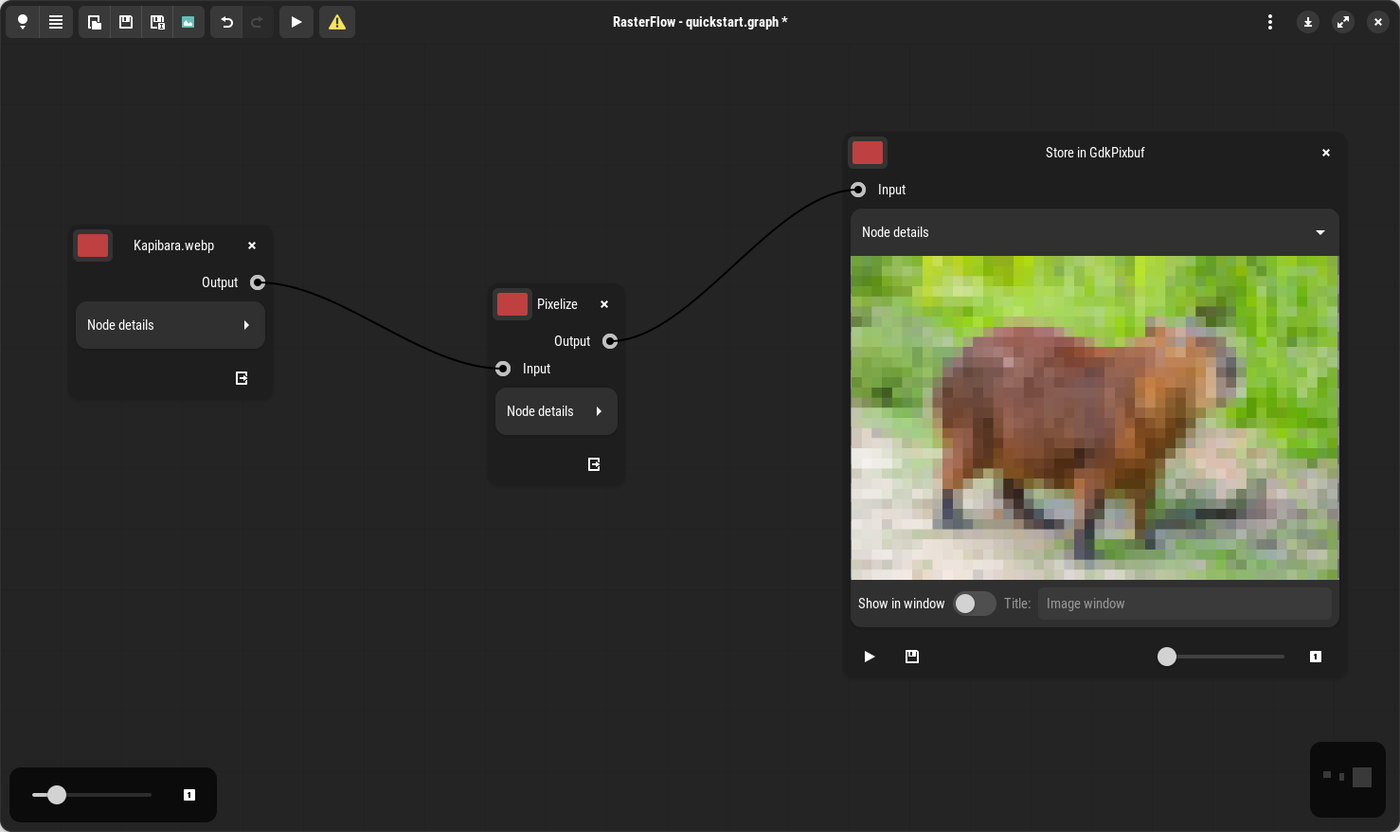The height and width of the screenshot is (832, 1400).
Task: Collapse Node details in Store in GdkPixbuf
Action: (1094, 232)
